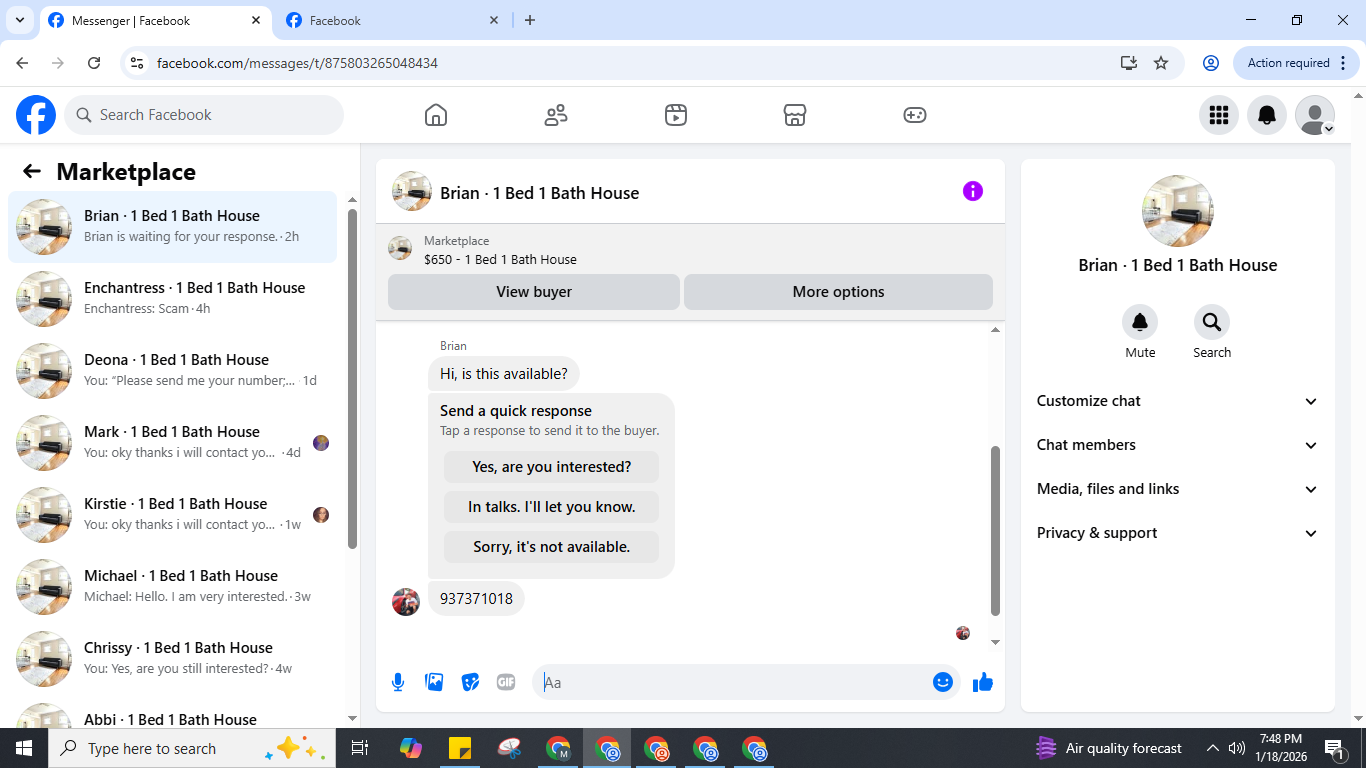Open Windows Start menu
The image size is (1366, 768).
[24, 748]
